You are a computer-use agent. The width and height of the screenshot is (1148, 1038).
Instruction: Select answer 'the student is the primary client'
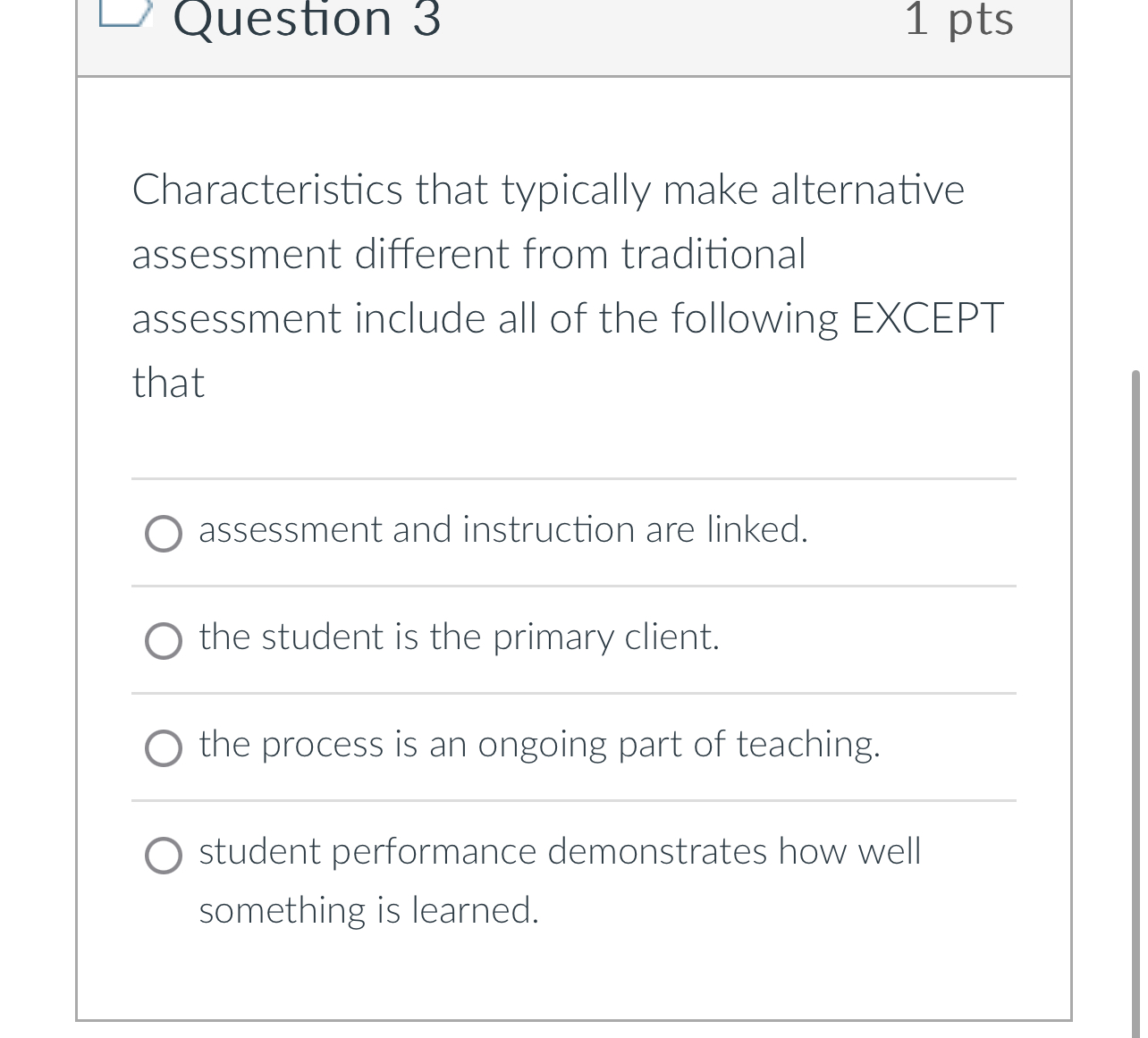click(164, 641)
